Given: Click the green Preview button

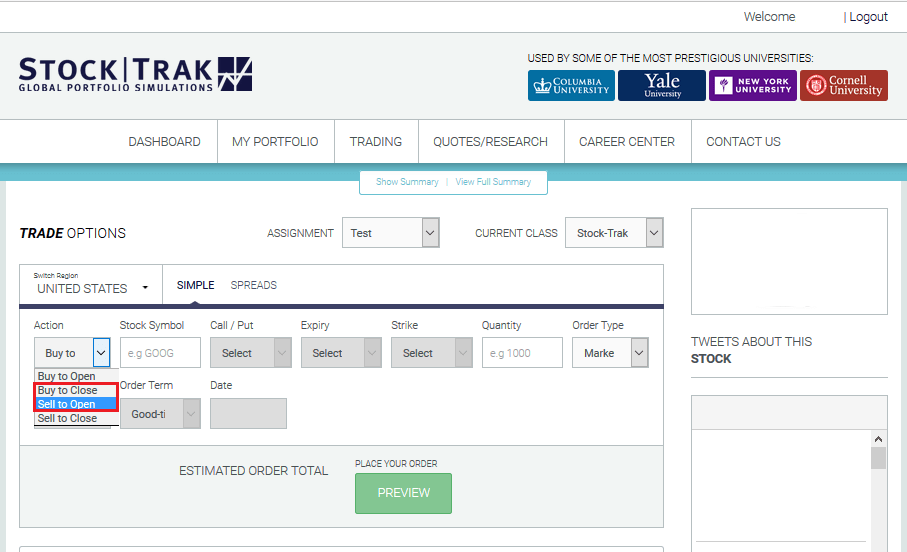Looking at the screenshot, I should click(x=403, y=493).
